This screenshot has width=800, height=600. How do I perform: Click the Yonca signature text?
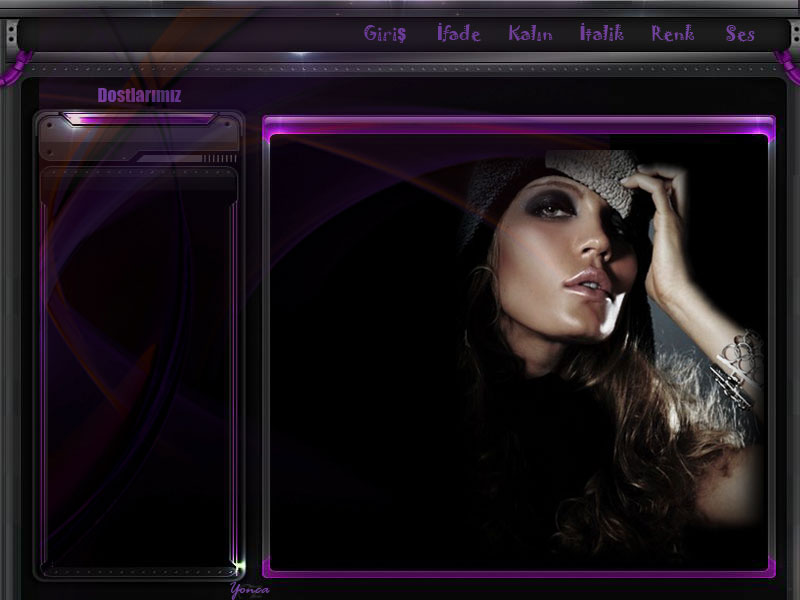pos(249,590)
